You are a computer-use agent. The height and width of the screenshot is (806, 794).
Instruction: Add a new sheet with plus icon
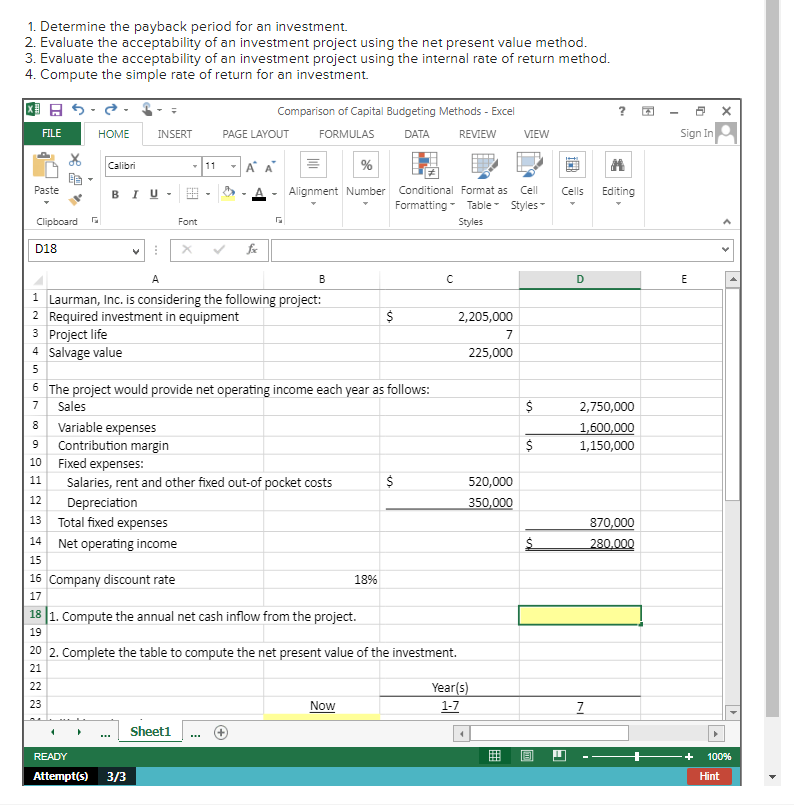pyautogui.click(x=221, y=732)
